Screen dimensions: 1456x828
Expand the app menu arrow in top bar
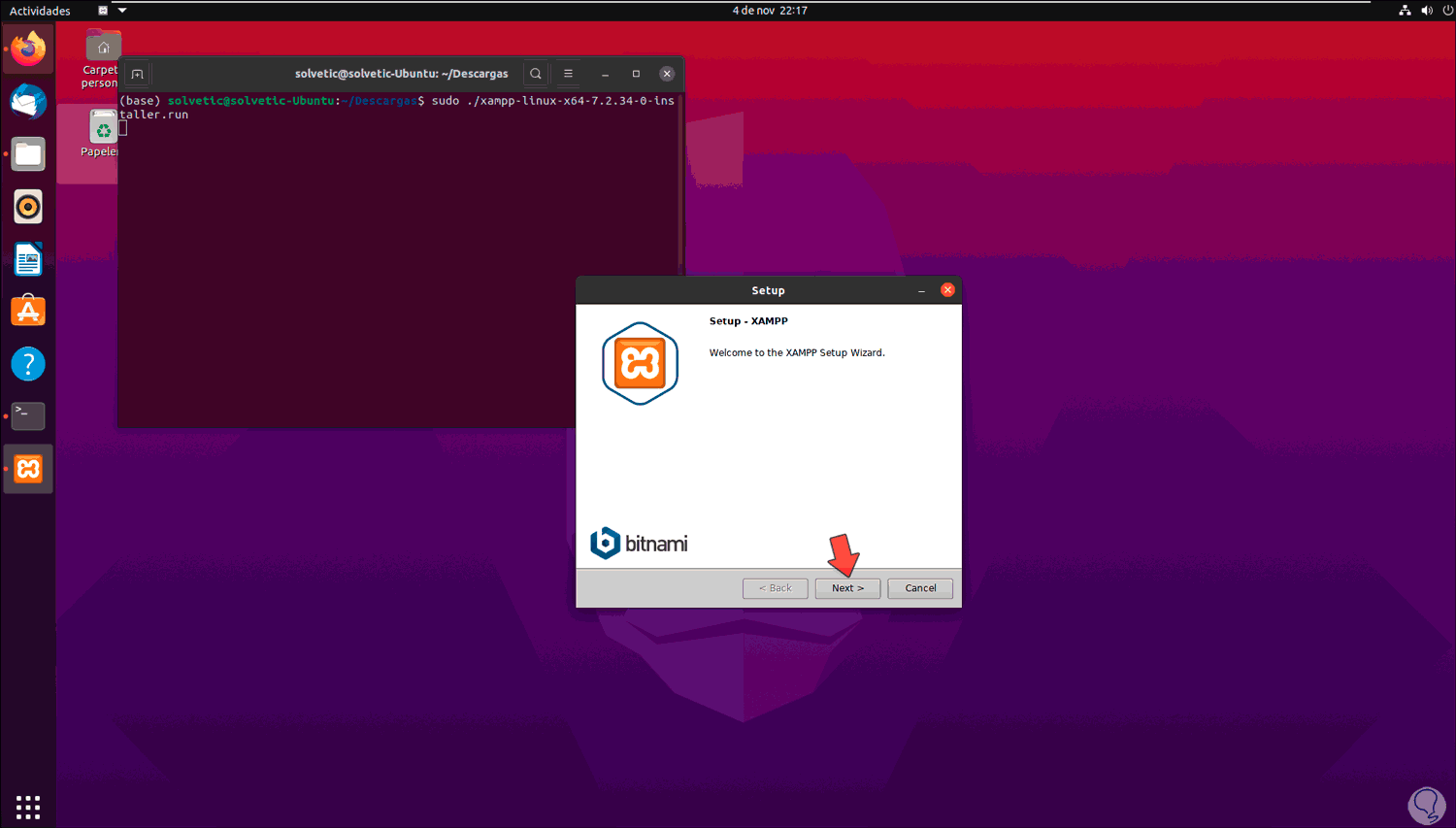click(x=122, y=11)
